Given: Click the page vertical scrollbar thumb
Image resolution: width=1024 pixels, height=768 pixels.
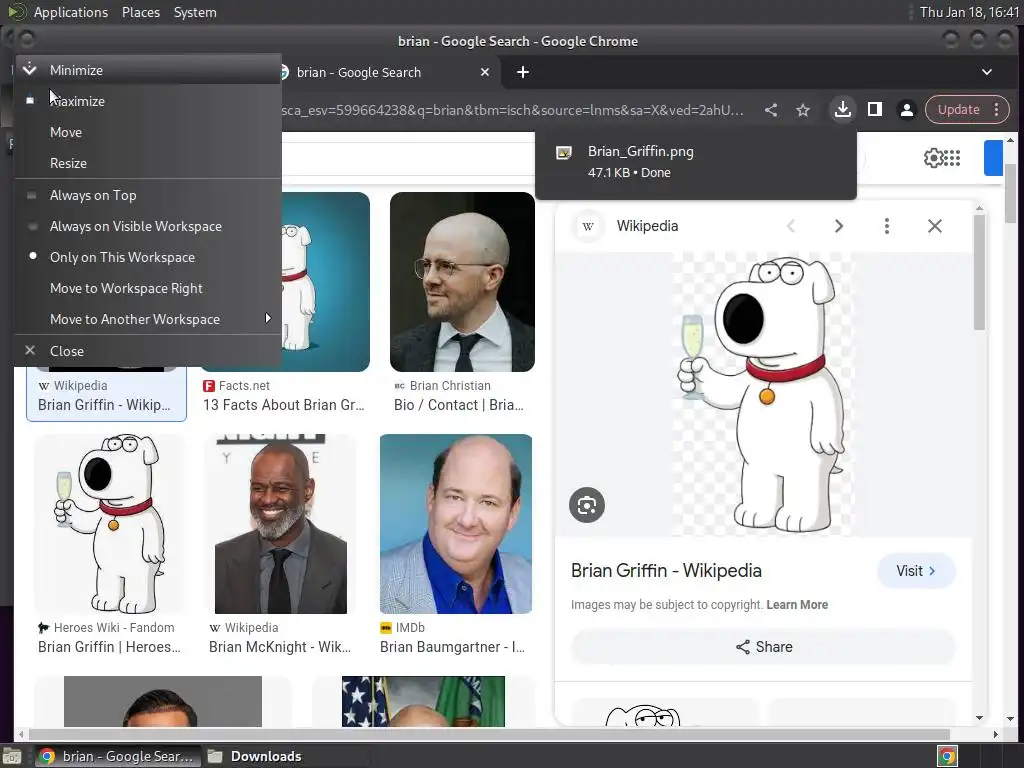Looking at the screenshot, I should pyautogui.click(x=1010, y=193).
